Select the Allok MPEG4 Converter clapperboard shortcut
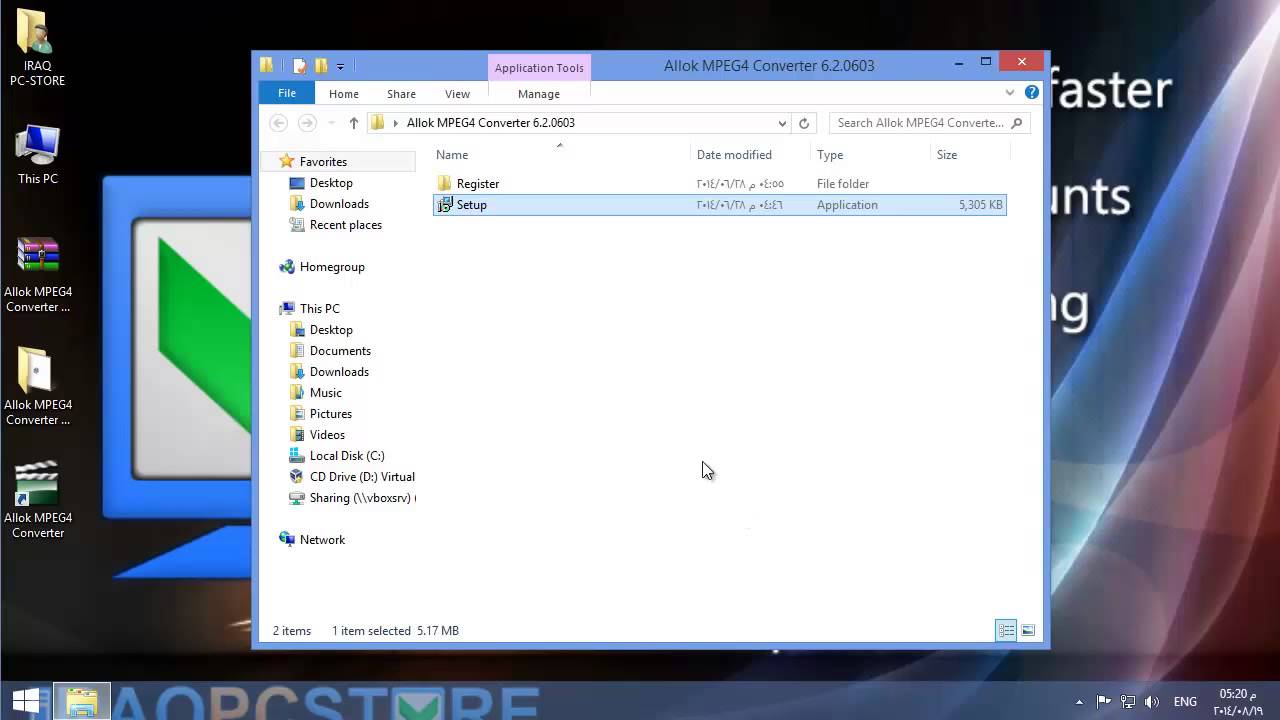This screenshot has height=720, width=1280. 38,500
